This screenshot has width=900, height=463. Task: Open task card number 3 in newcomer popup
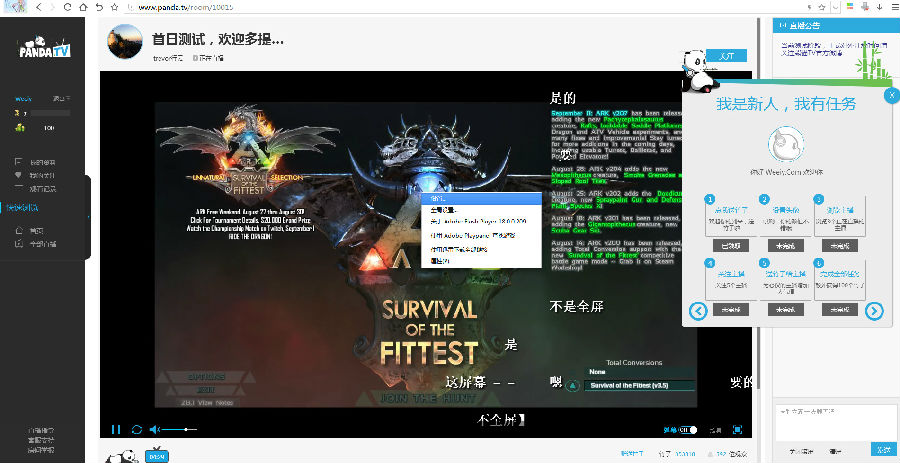840,216
